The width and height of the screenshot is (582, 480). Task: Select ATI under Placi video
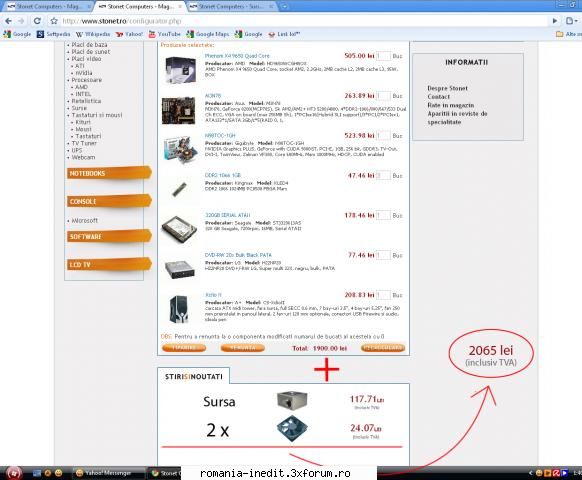point(80,66)
